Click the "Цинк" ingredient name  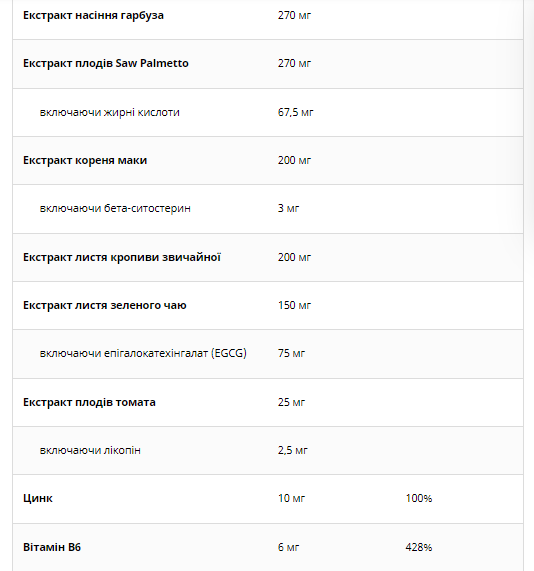[x=38, y=498]
